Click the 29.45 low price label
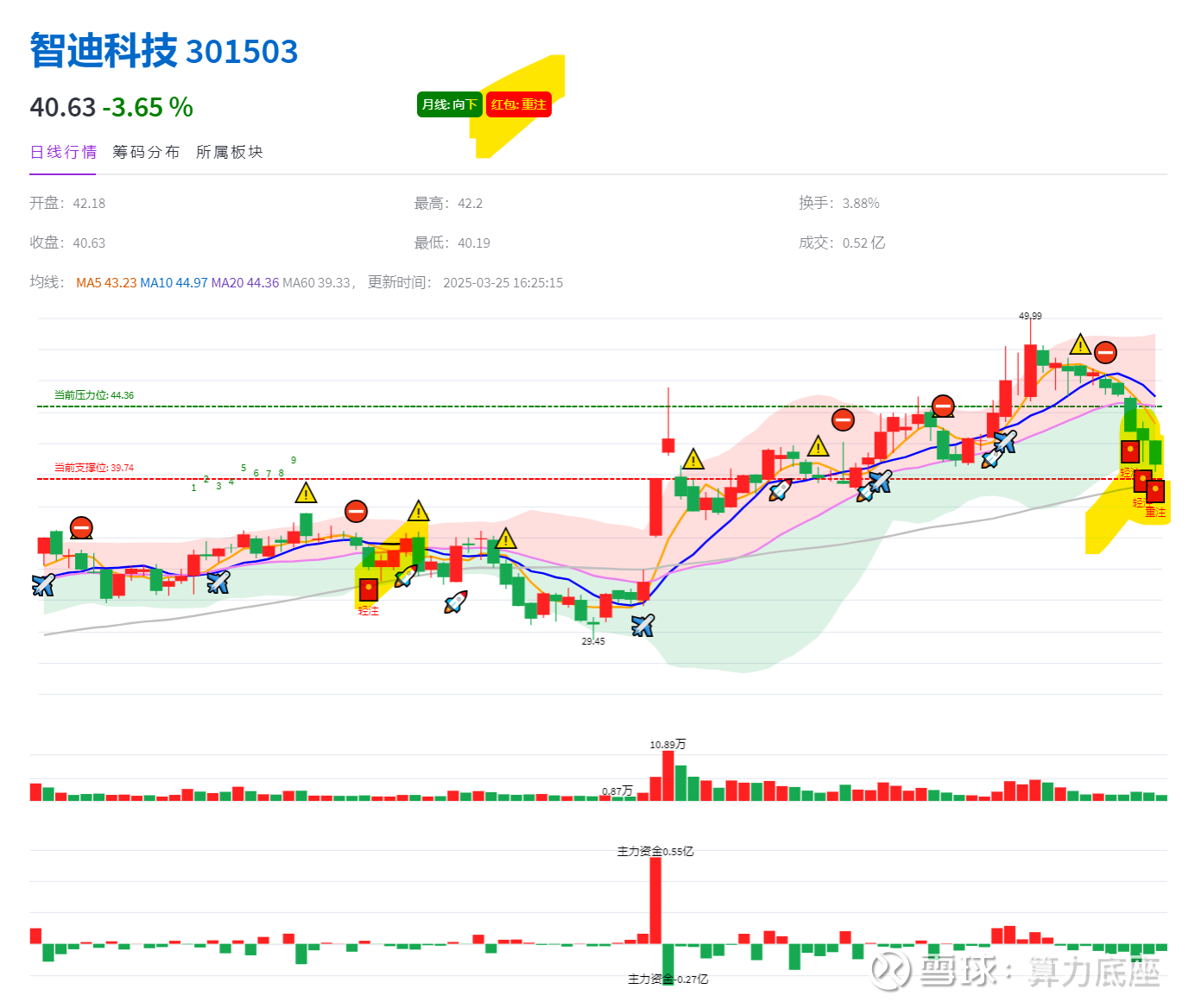Viewport: 1195px width, 1008px height. tap(593, 641)
